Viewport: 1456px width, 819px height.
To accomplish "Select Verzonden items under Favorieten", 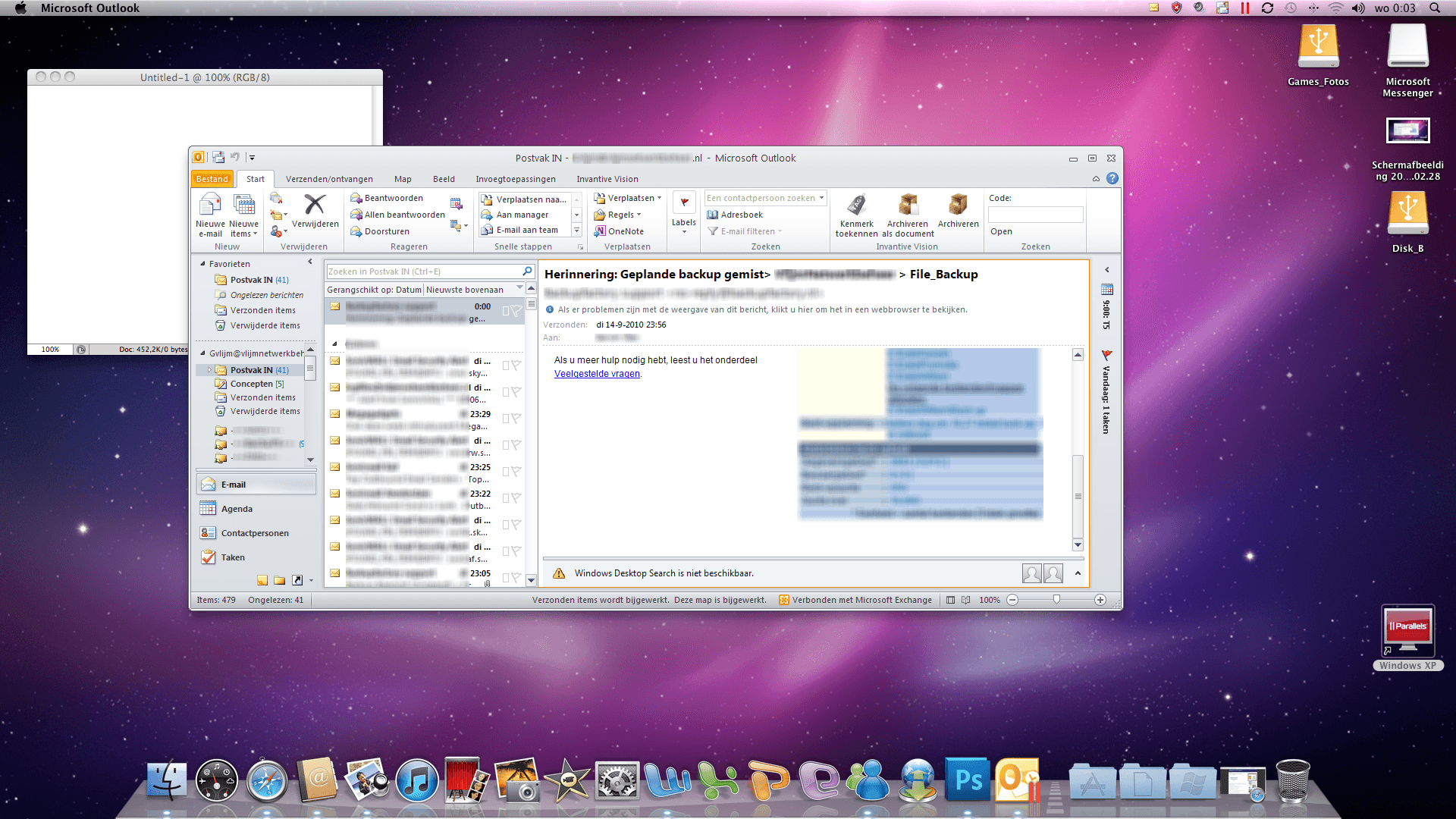I will point(262,310).
